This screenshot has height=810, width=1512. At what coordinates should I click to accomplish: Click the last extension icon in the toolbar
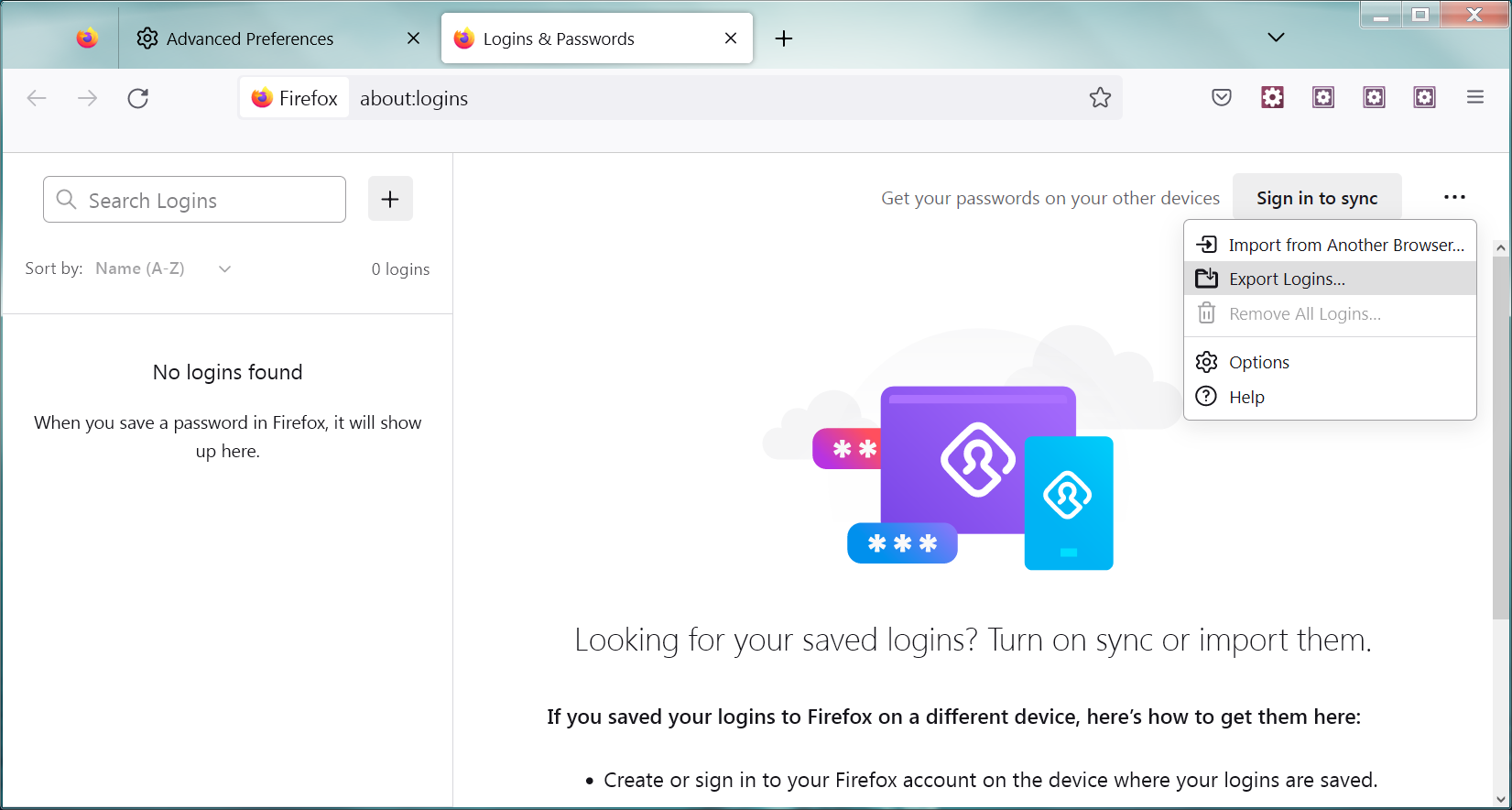point(1424,98)
